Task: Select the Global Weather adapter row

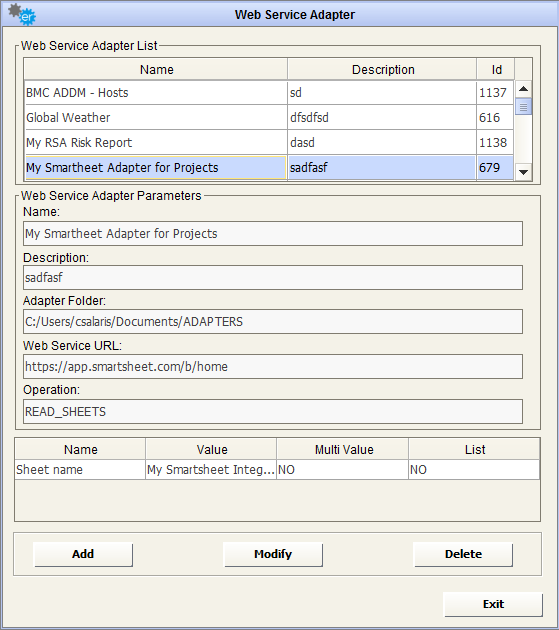Action: [x=269, y=118]
